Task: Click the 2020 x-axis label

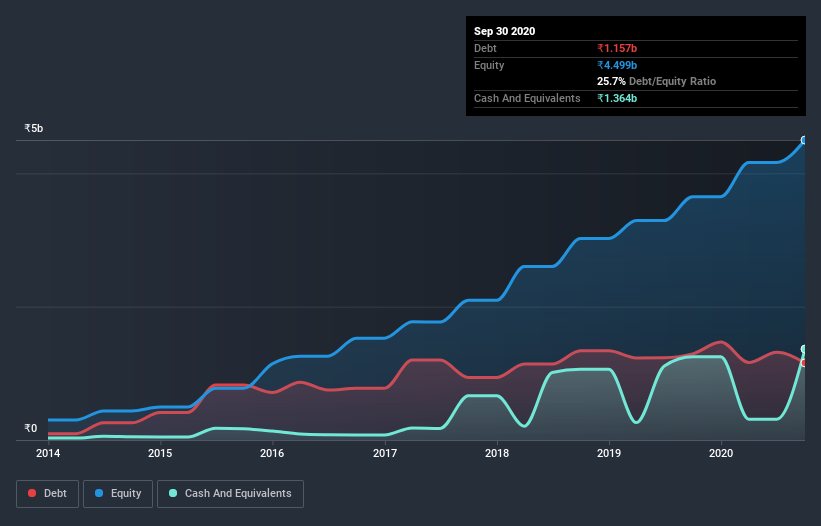Action: tap(721, 453)
